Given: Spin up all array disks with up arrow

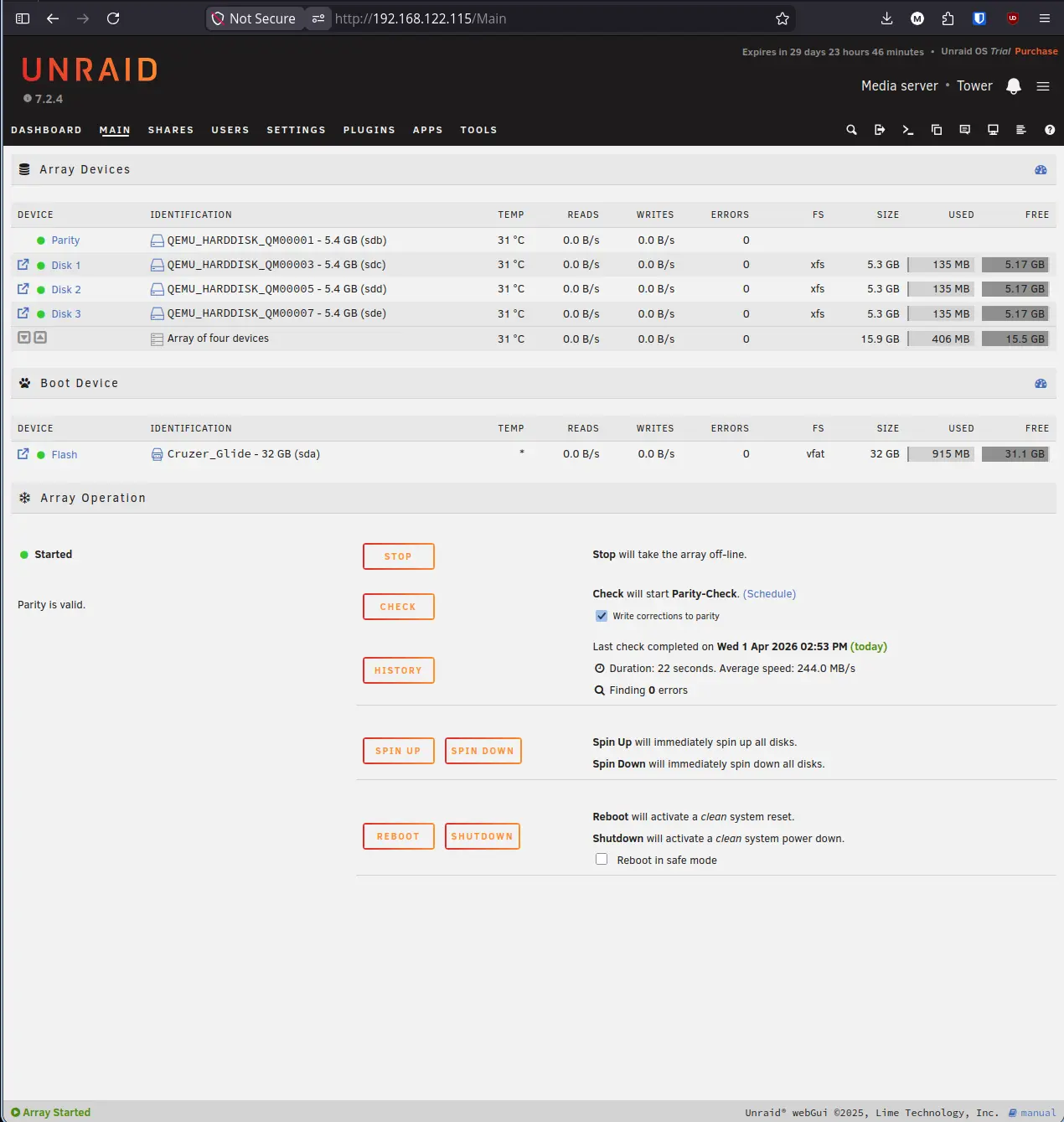Looking at the screenshot, I should coord(40,338).
